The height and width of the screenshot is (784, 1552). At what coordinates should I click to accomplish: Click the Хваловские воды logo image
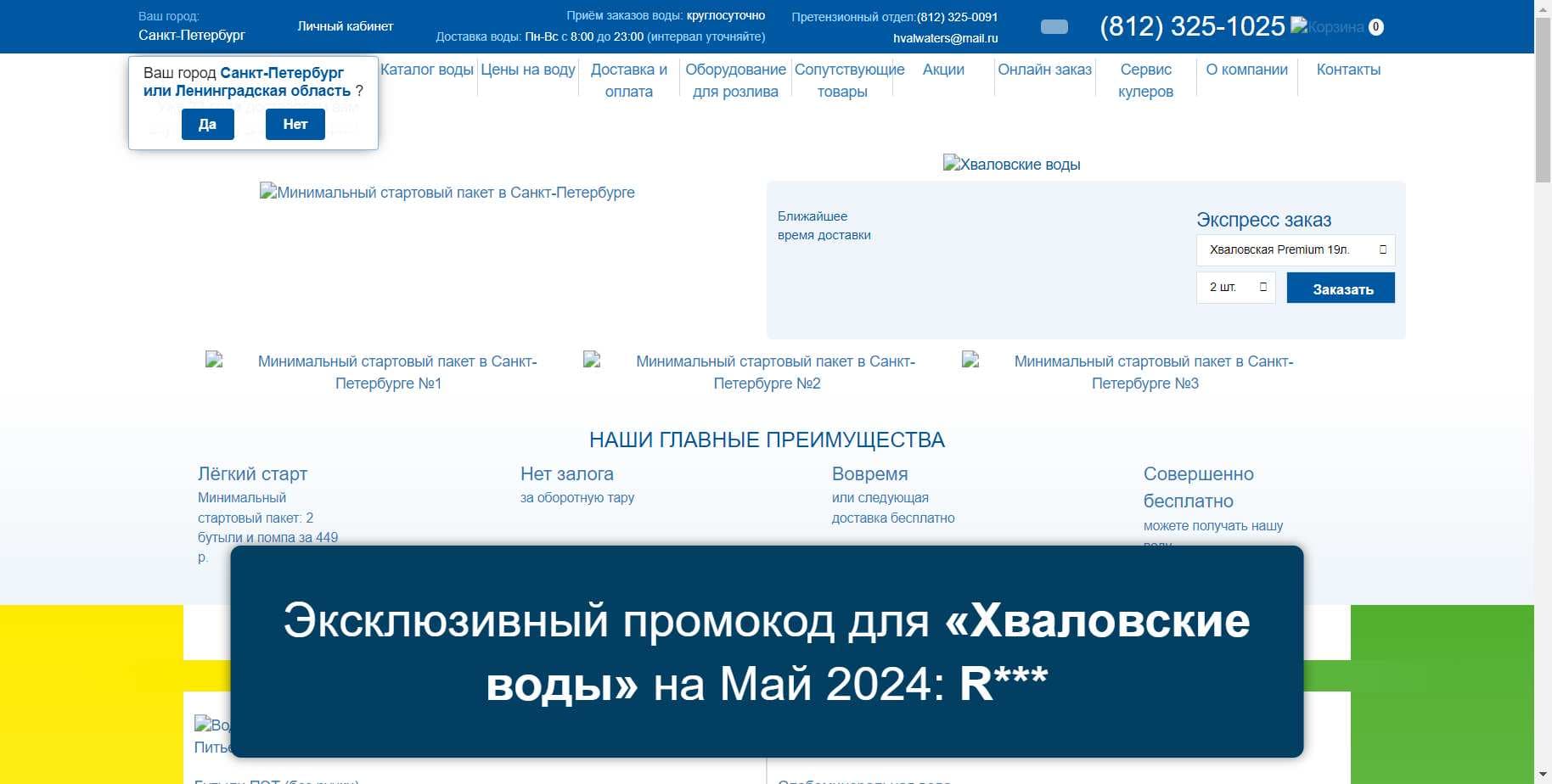click(x=1011, y=165)
